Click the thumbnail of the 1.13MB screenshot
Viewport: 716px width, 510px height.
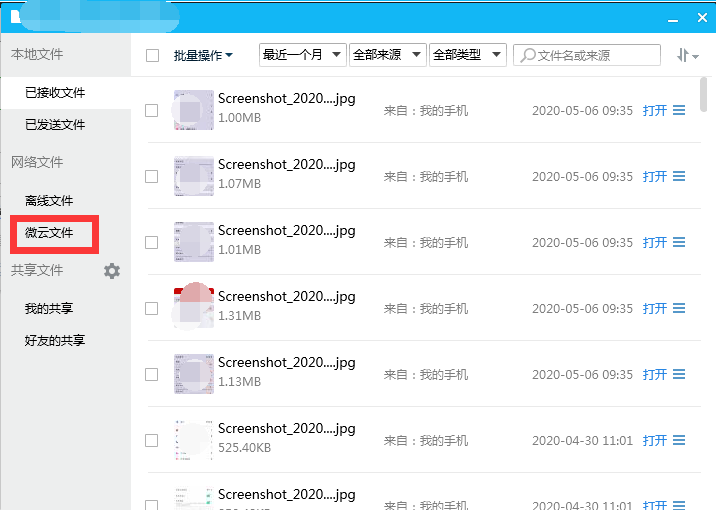193,374
